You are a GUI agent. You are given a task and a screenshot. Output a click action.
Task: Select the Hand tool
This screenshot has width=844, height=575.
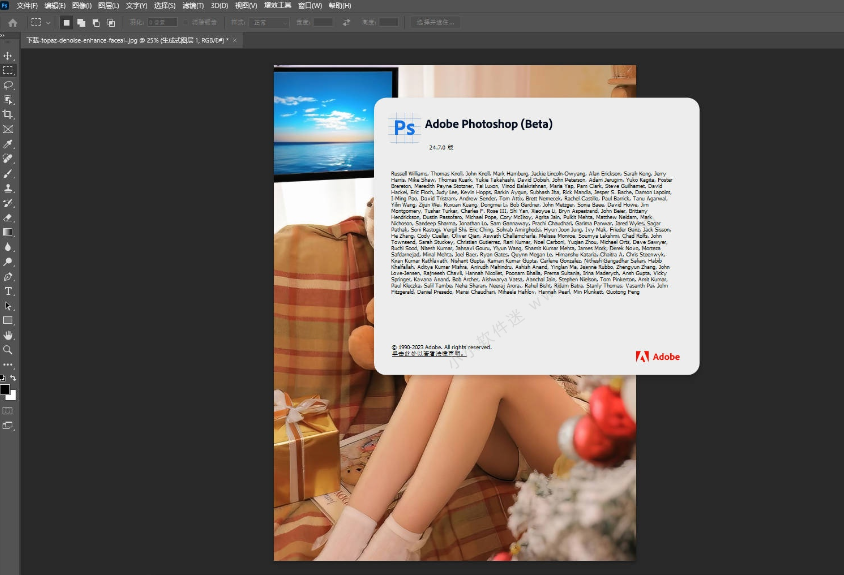pyautogui.click(x=8, y=335)
